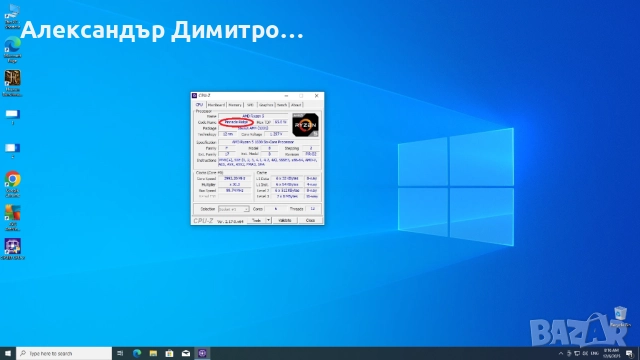The image size is (640, 360).
Task: Open the Bench tab in CPU-Z
Action: [x=282, y=105]
